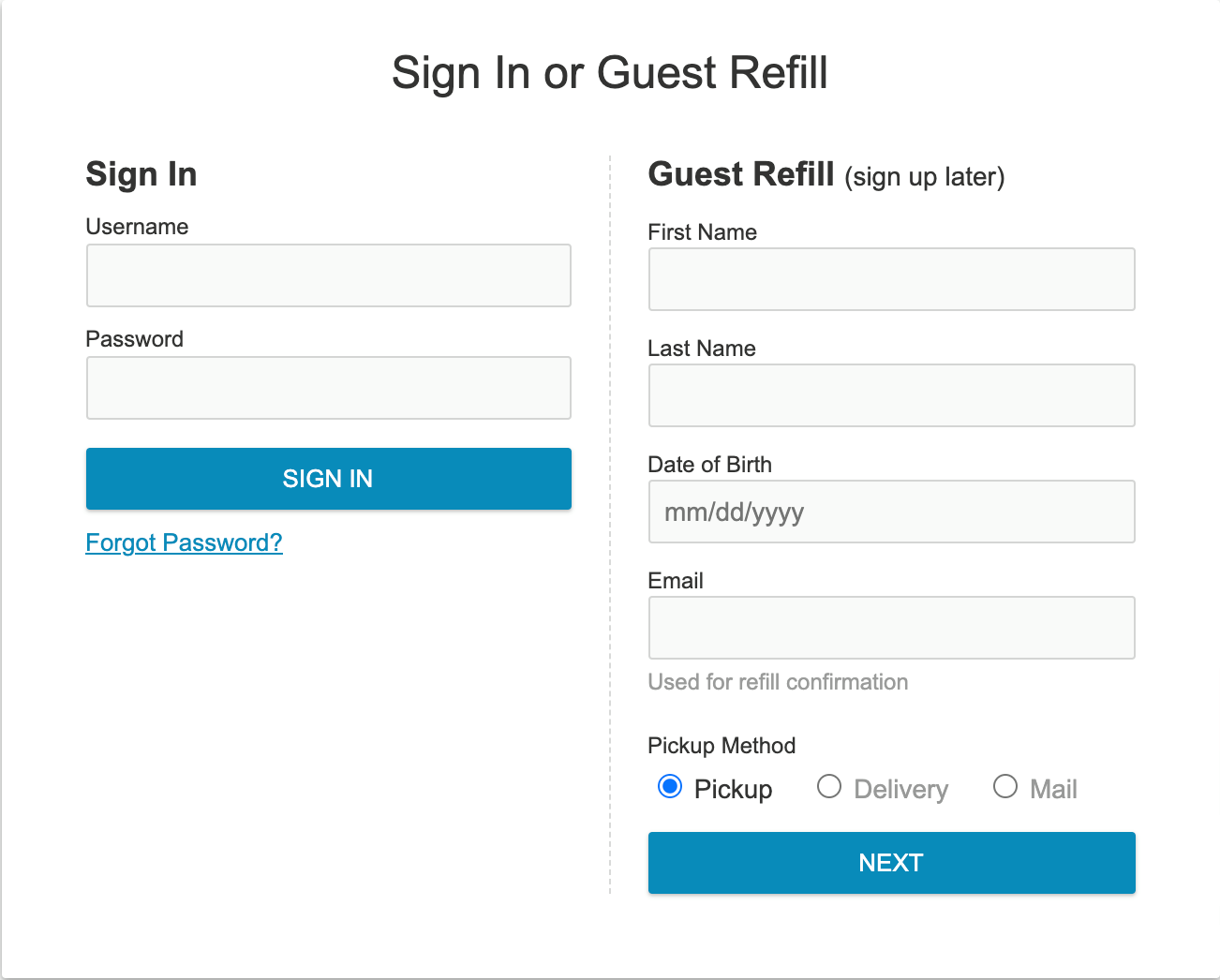Click the "Used for refill confirmation" hint
Image resolution: width=1220 pixels, height=980 pixels.
pyautogui.click(x=778, y=682)
